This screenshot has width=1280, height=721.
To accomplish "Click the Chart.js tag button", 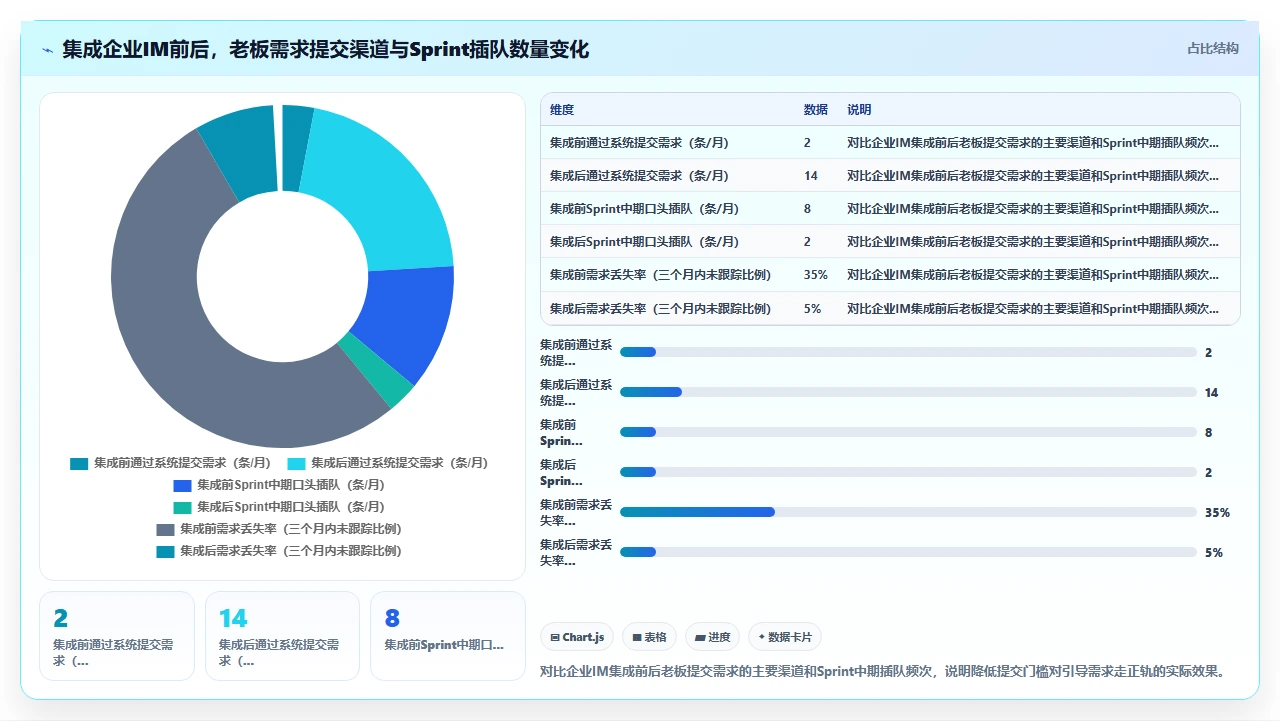I will point(578,637).
